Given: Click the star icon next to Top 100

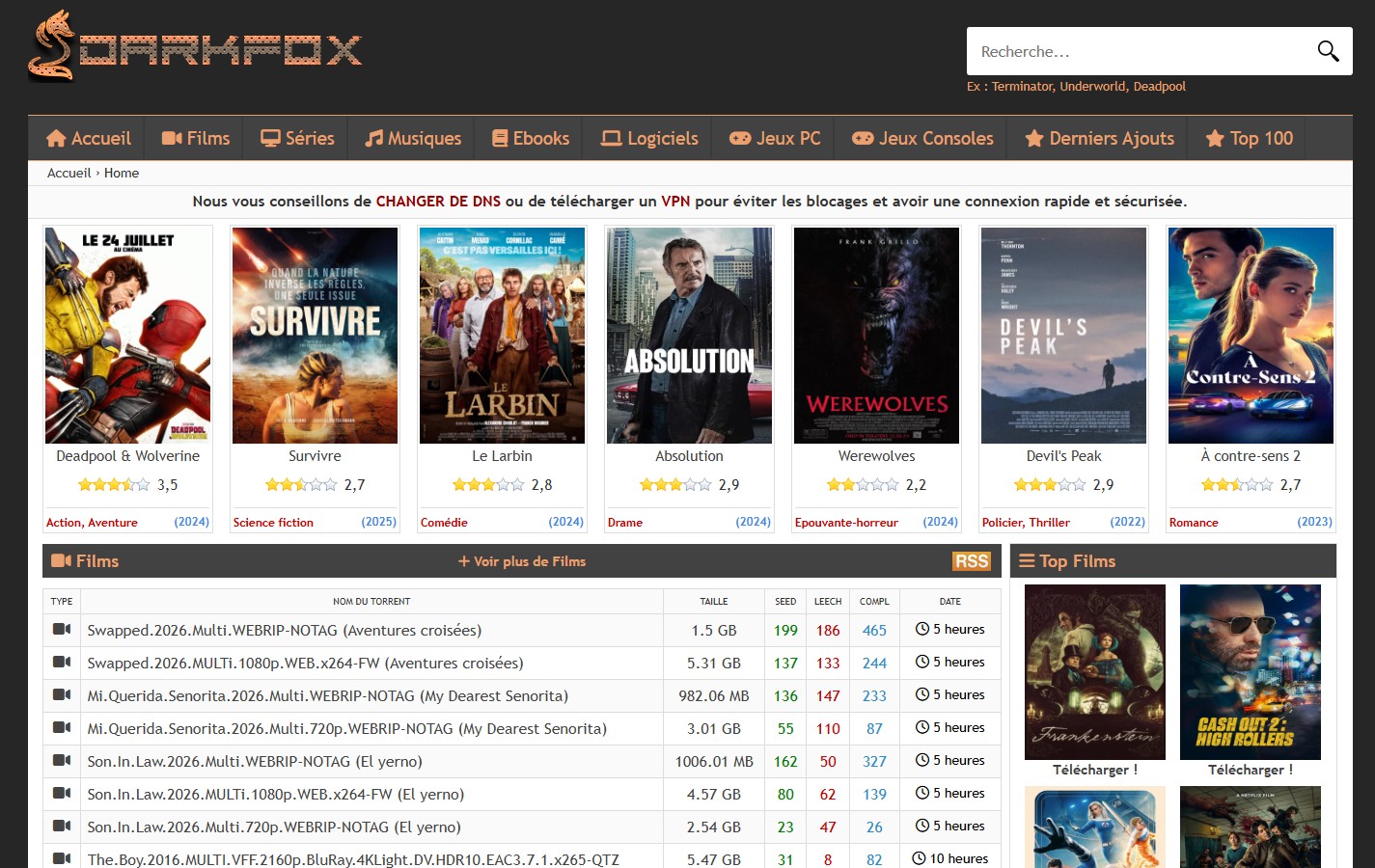Looking at the screenshot, I should (x=1215, y=138).
